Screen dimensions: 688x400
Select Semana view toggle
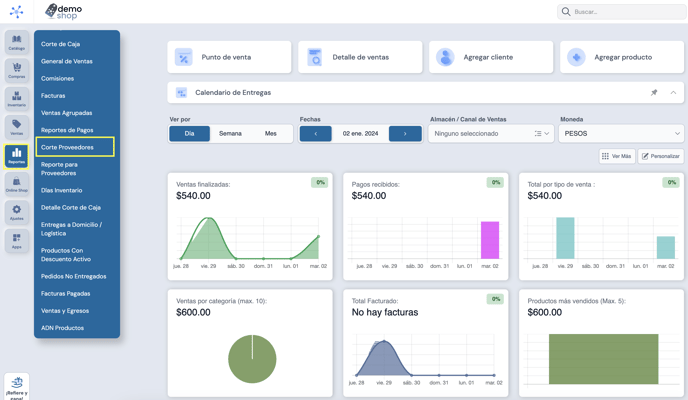(x=230, y=133)
